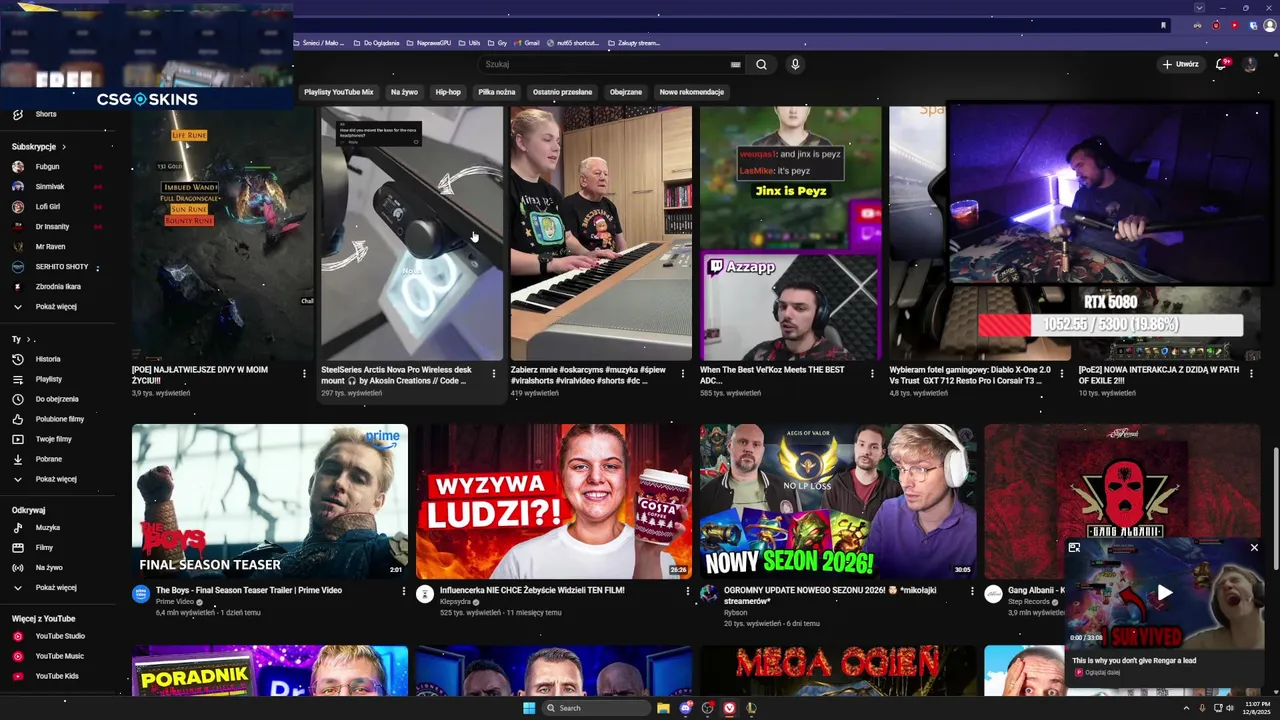Open the Windows Start menu
The width and height of the screenshot is (1280, 720).
529,708
